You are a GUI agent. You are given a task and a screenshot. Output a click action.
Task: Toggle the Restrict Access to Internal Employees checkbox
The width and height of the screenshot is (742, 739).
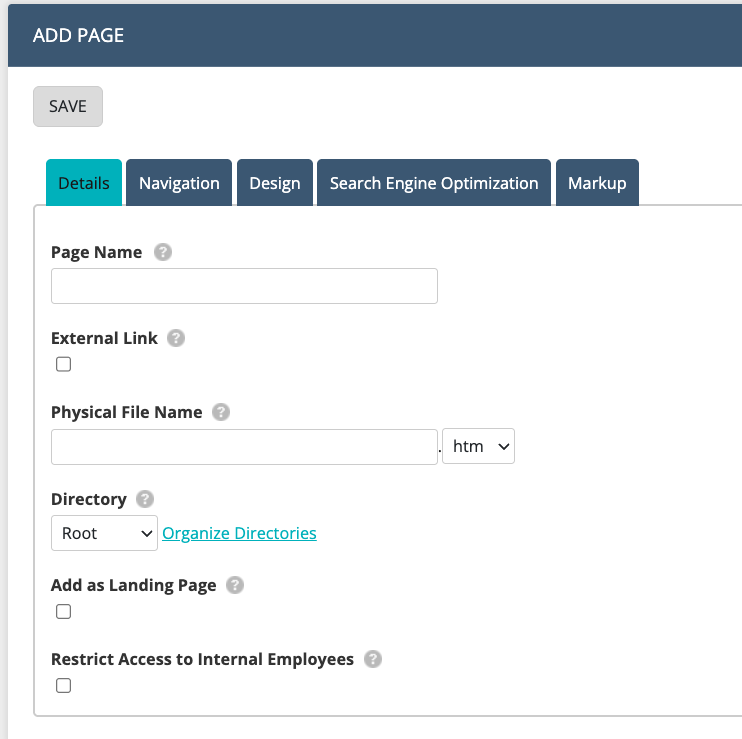pos(64,686)
